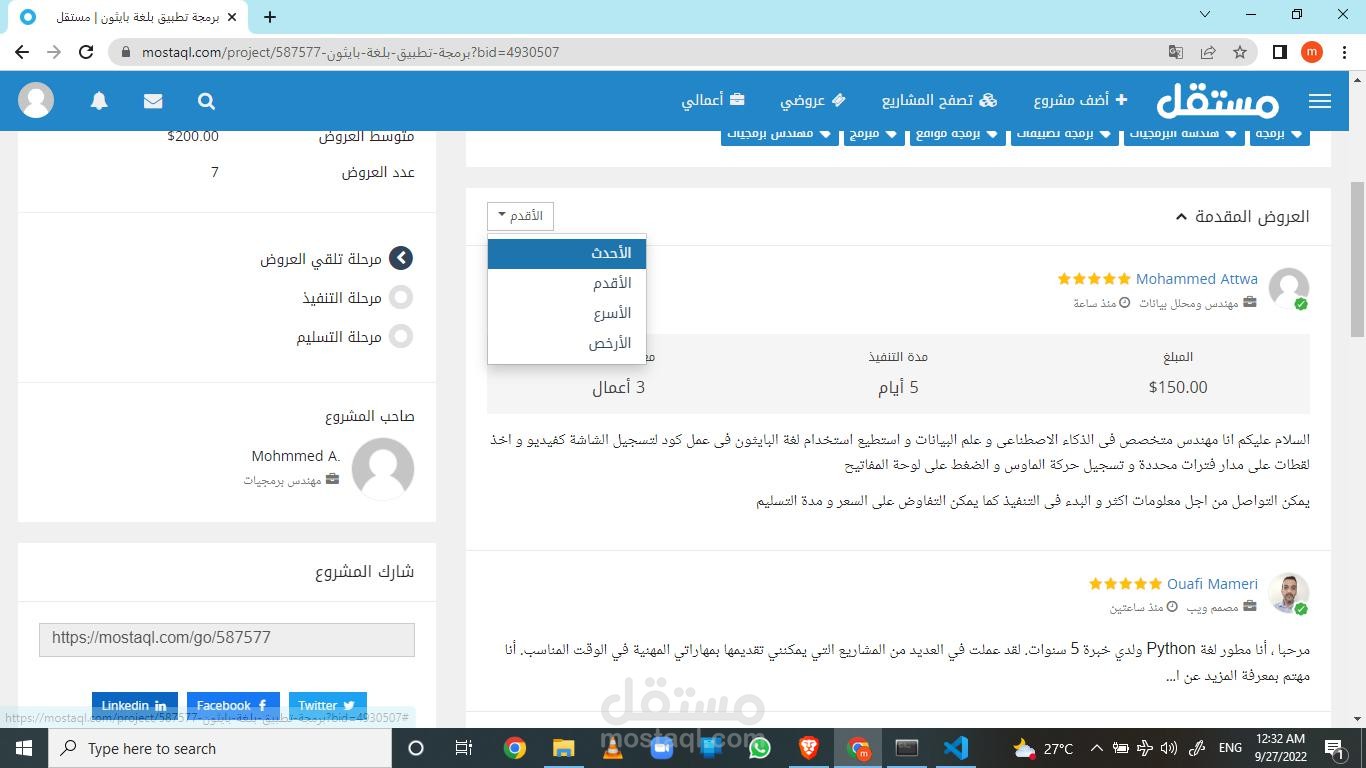
Task: Select الأرخص in sort dropdown
Action: click(x=567, y=343)
